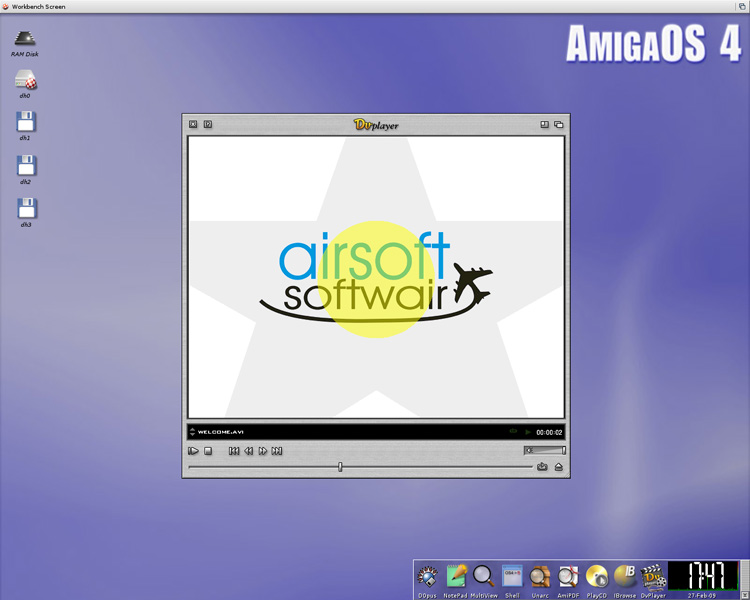
Task: Click the eject icon in DvPlayer
Action: 559,467
